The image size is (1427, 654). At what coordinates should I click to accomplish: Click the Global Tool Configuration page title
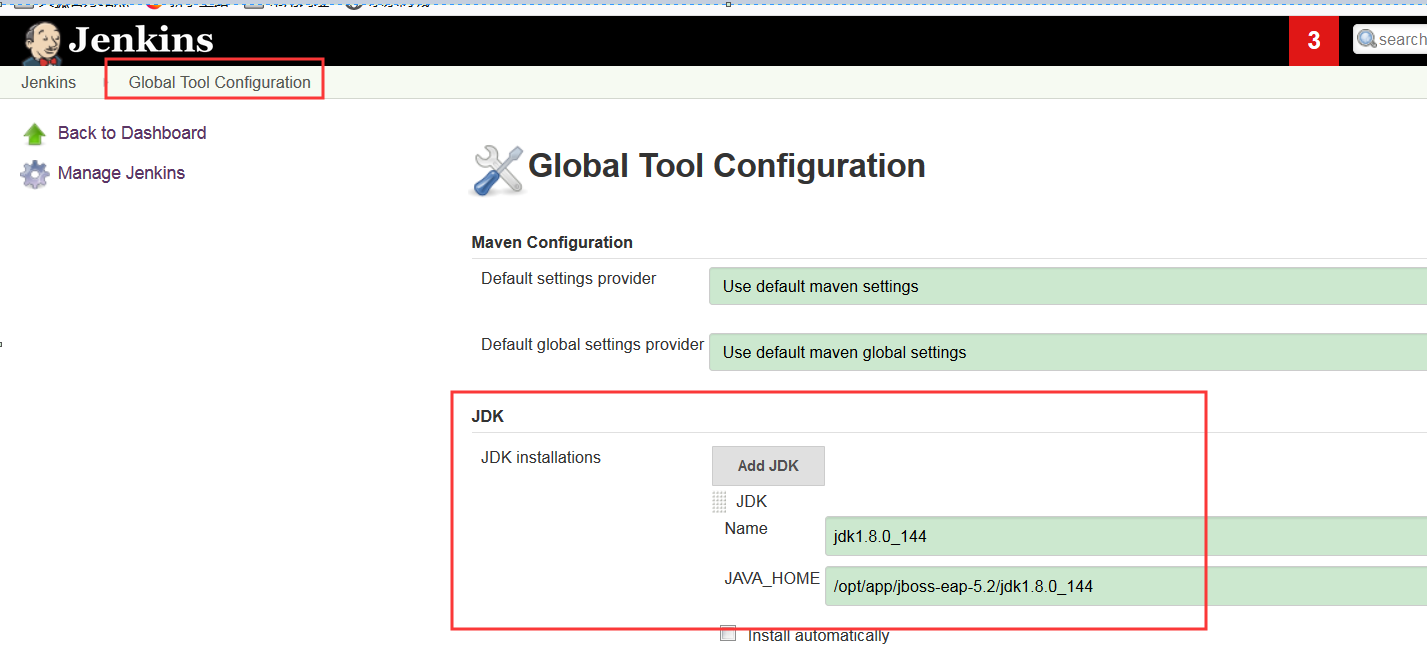[727, 166]
